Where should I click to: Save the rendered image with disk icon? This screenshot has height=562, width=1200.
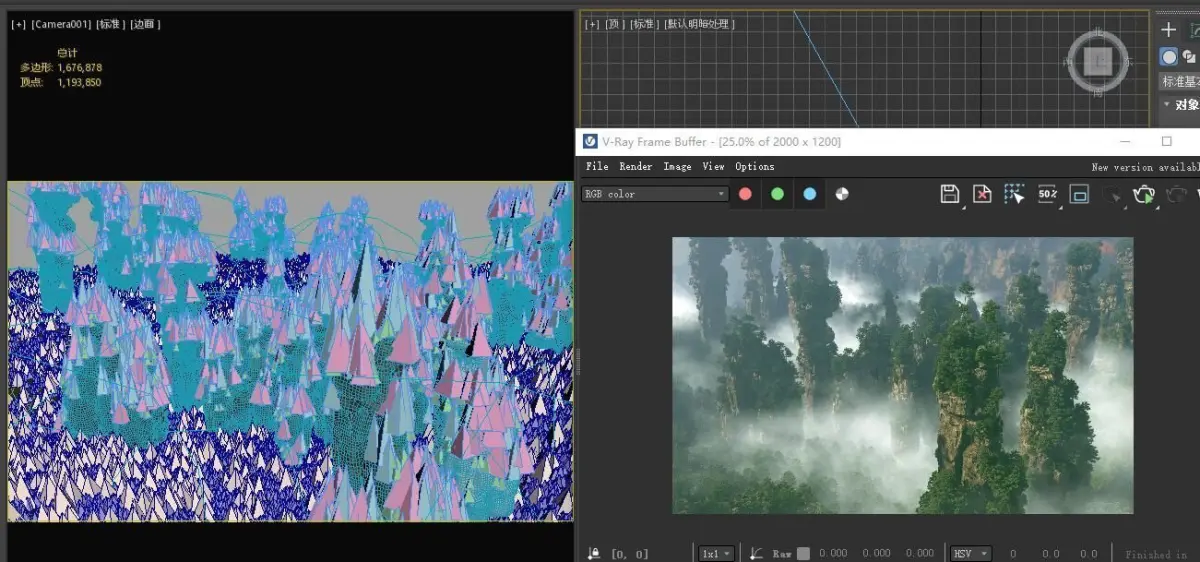click(x=950, y=194)
